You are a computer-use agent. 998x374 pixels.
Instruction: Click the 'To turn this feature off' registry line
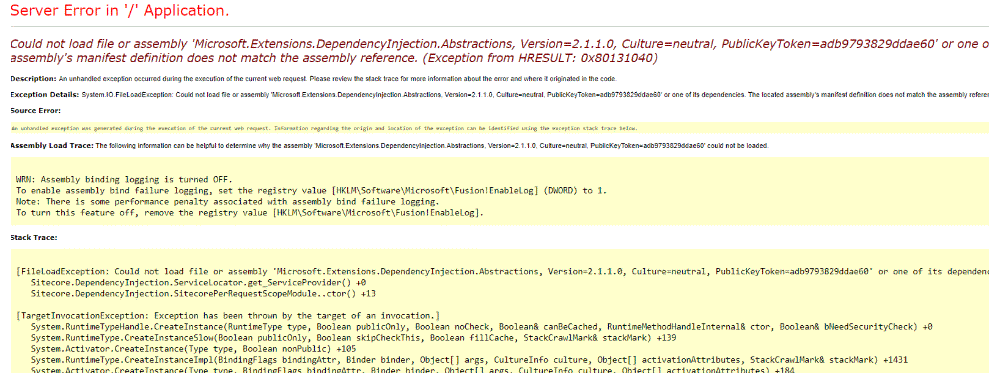(250, 213)
